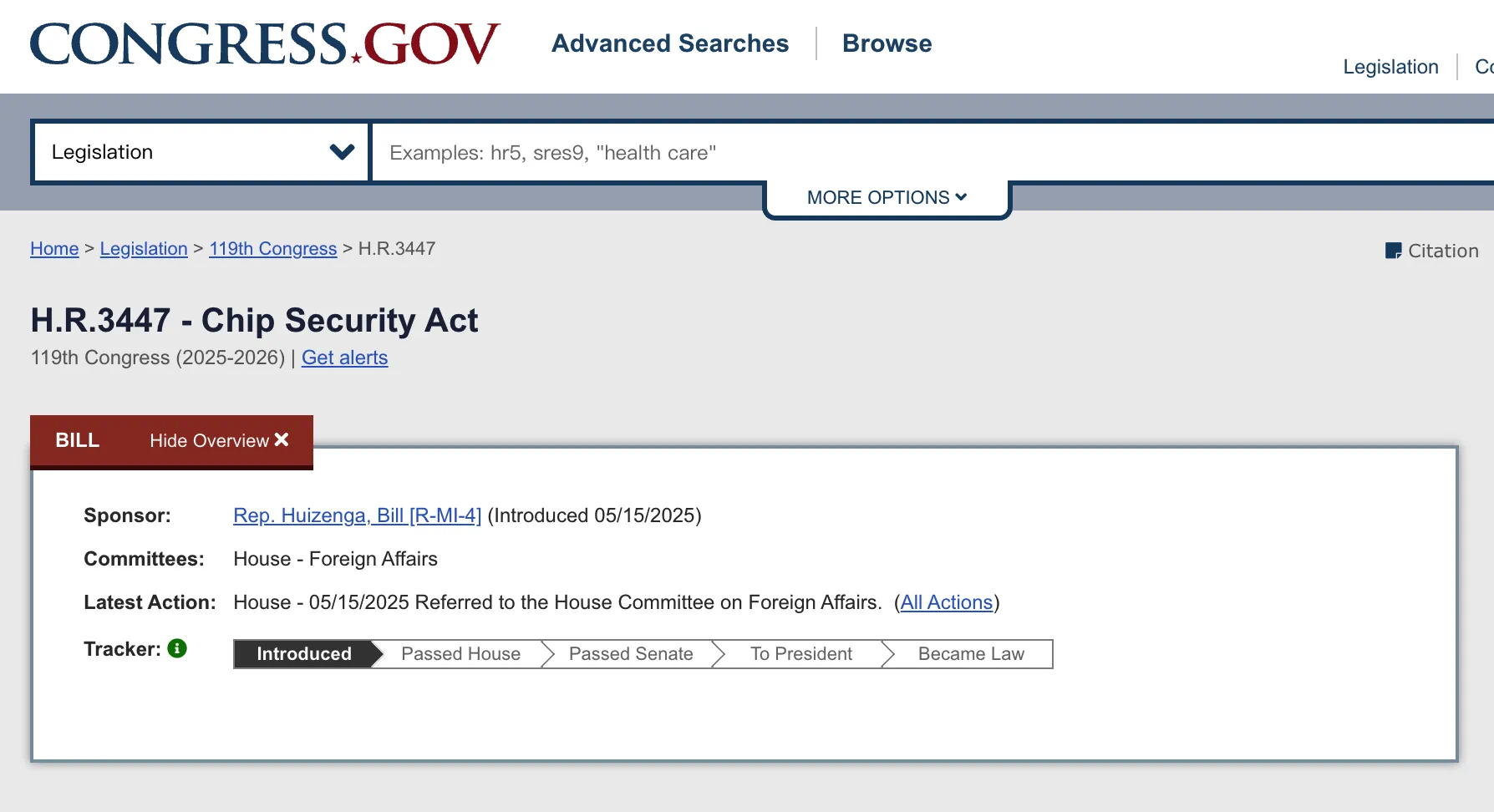The width and height of the screenshot is (1494, 812).
Task: Focus the search input field
Action: pos(919,153)
